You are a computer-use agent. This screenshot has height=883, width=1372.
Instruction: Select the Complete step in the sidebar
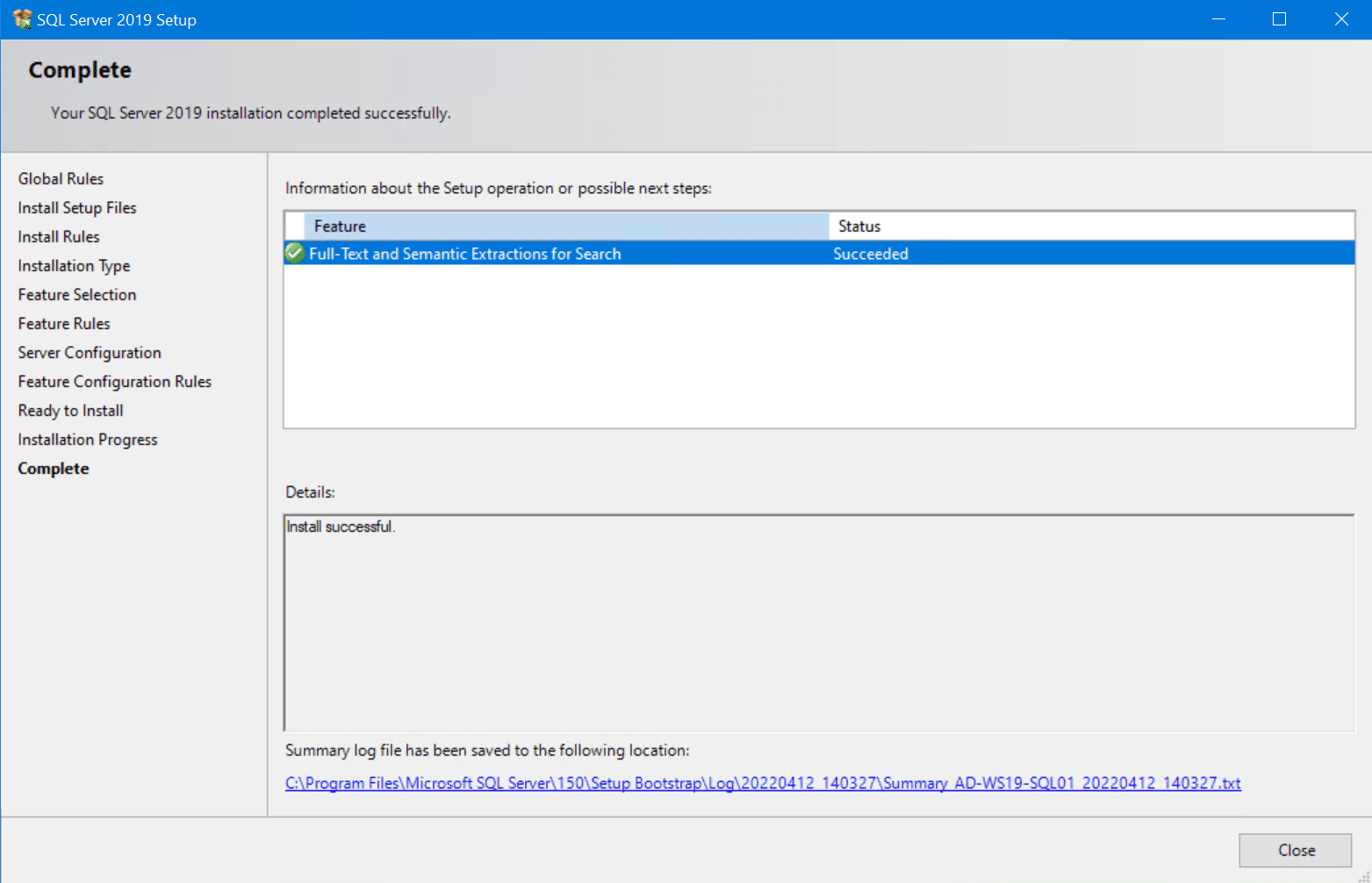[53, 468]
